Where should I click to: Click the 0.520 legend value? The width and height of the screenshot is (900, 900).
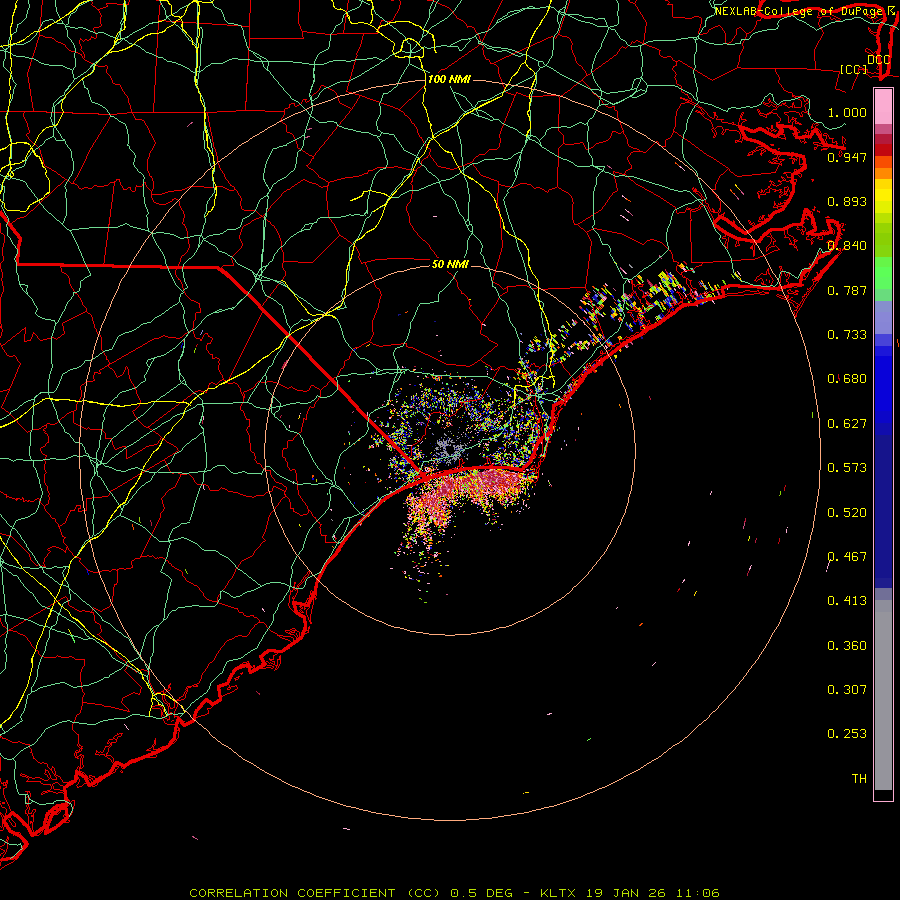click(x=847, y=513)
